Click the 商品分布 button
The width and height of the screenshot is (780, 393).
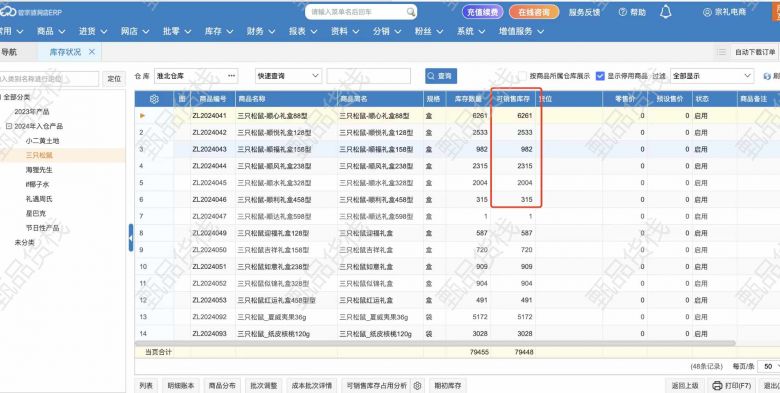[222, 386]
